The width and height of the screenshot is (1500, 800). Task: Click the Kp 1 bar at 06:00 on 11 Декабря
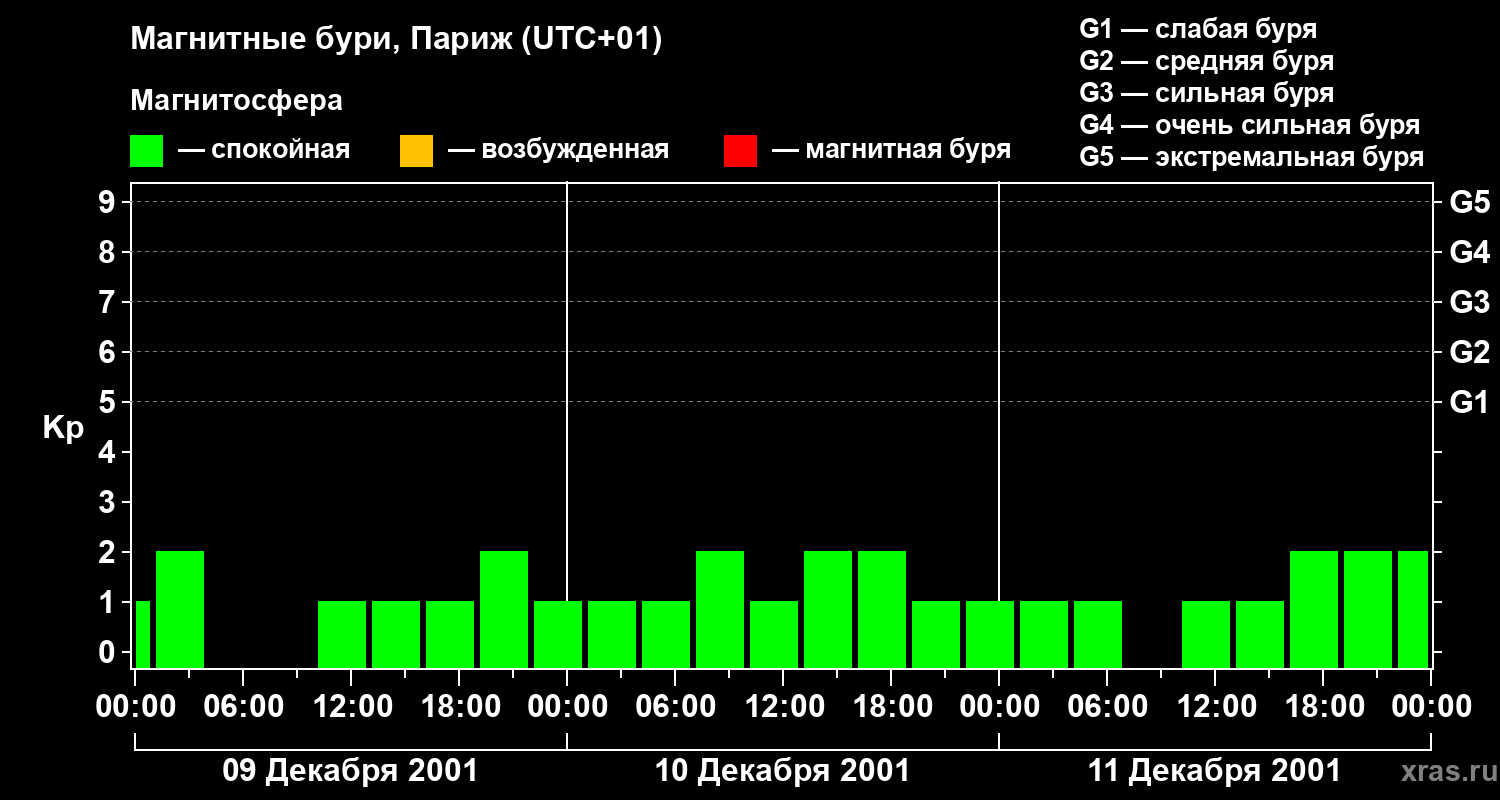pyautogui.click(x=1098, y=635)
